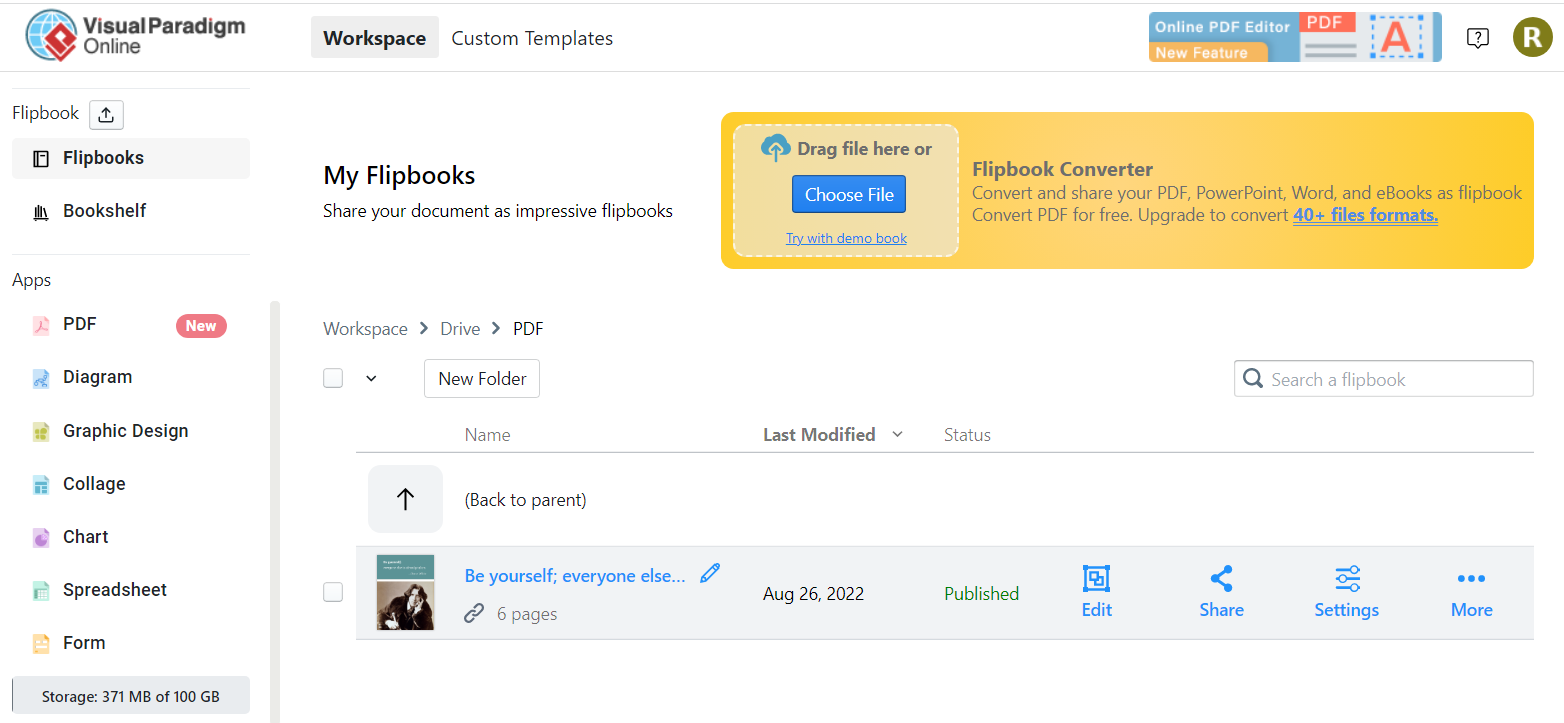Check the box for the Be yourself flipbook

click(333, 592)
